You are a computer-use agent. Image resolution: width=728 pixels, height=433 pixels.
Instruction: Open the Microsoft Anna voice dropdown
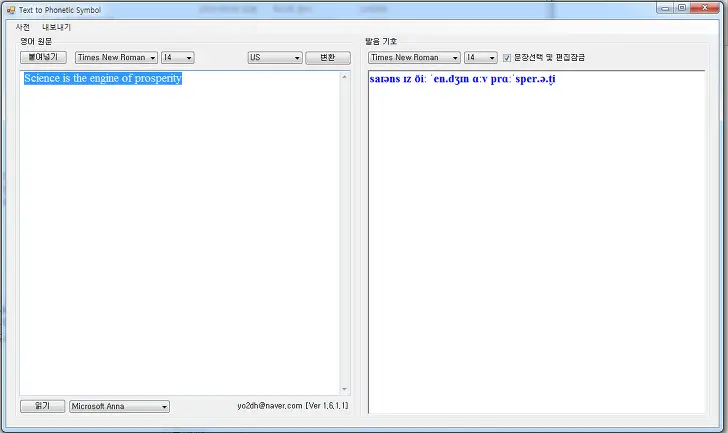click(119, 407)
